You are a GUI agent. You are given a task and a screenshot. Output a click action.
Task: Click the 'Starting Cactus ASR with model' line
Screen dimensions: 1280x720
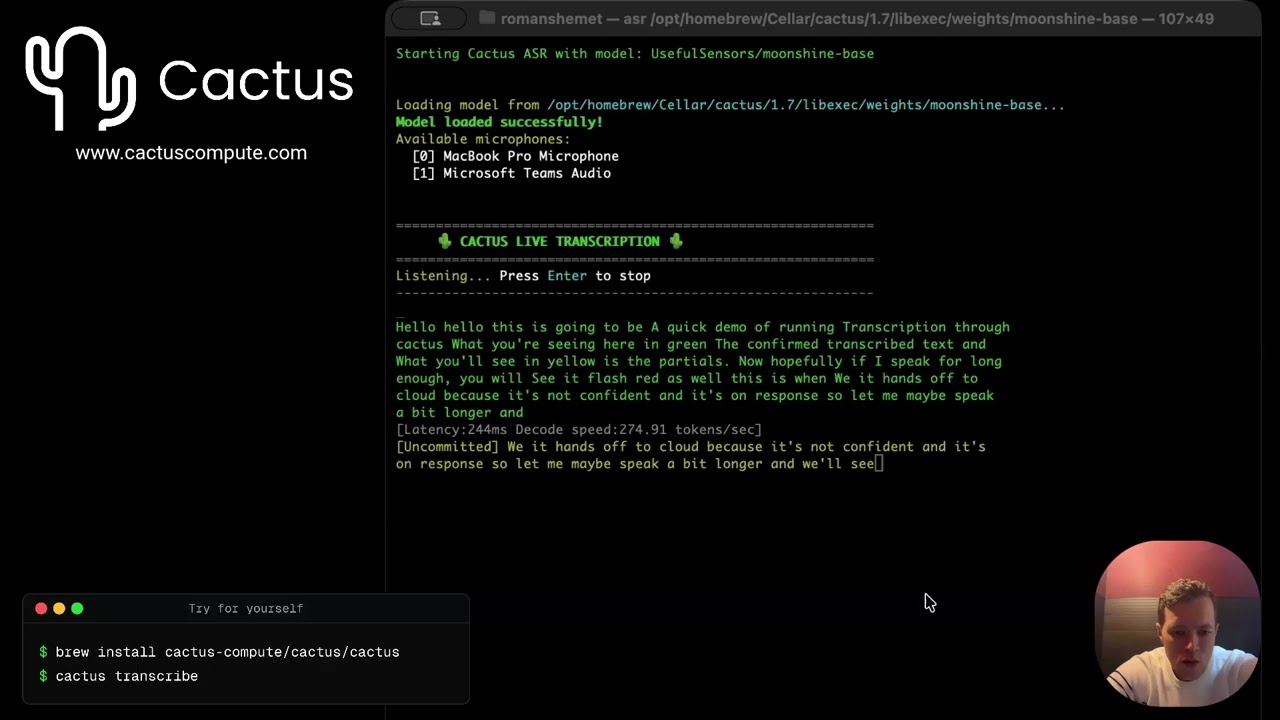[635, 54]
